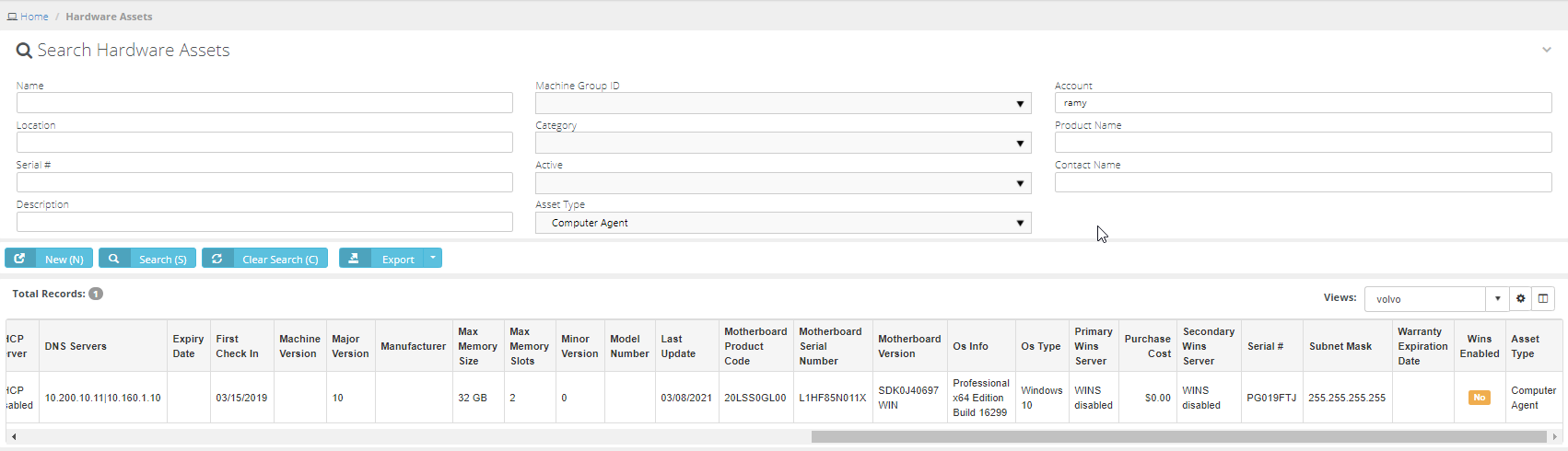Click the Views settings gear icon
Screen dimensions: 1568x451
[x=1521, y=298]
